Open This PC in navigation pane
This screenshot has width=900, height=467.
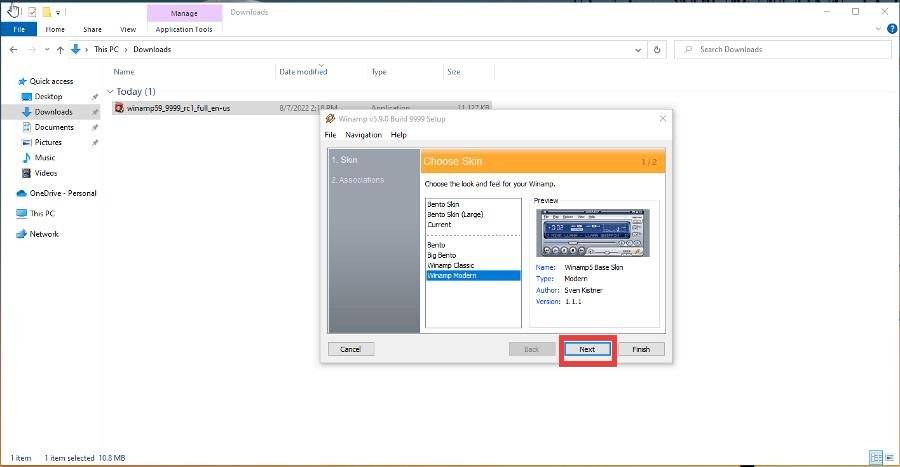coord(42,213)
